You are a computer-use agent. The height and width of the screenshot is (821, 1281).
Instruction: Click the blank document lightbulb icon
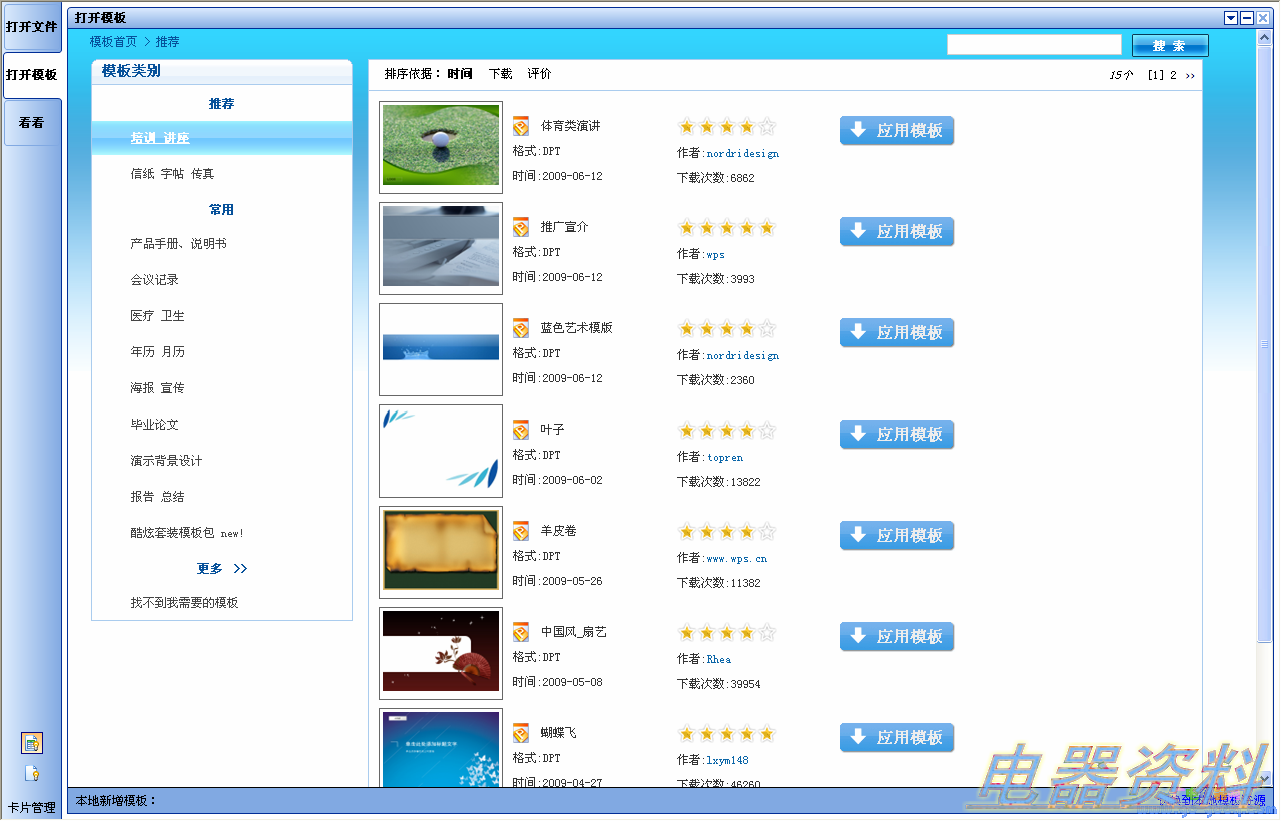click(32, 774)
